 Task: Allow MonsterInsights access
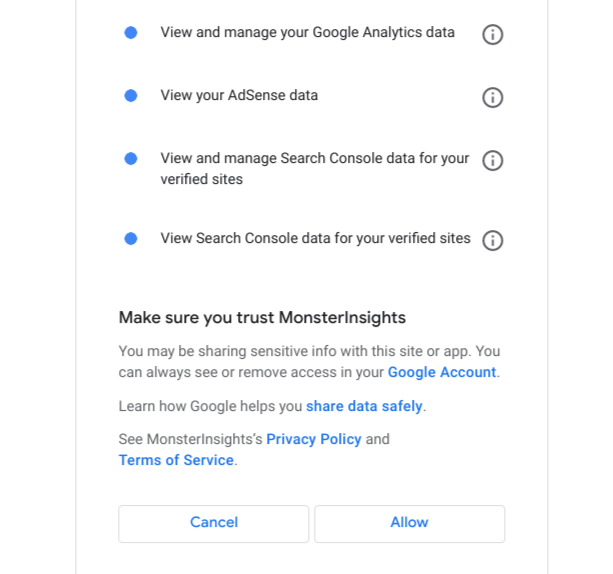[409, 524]
